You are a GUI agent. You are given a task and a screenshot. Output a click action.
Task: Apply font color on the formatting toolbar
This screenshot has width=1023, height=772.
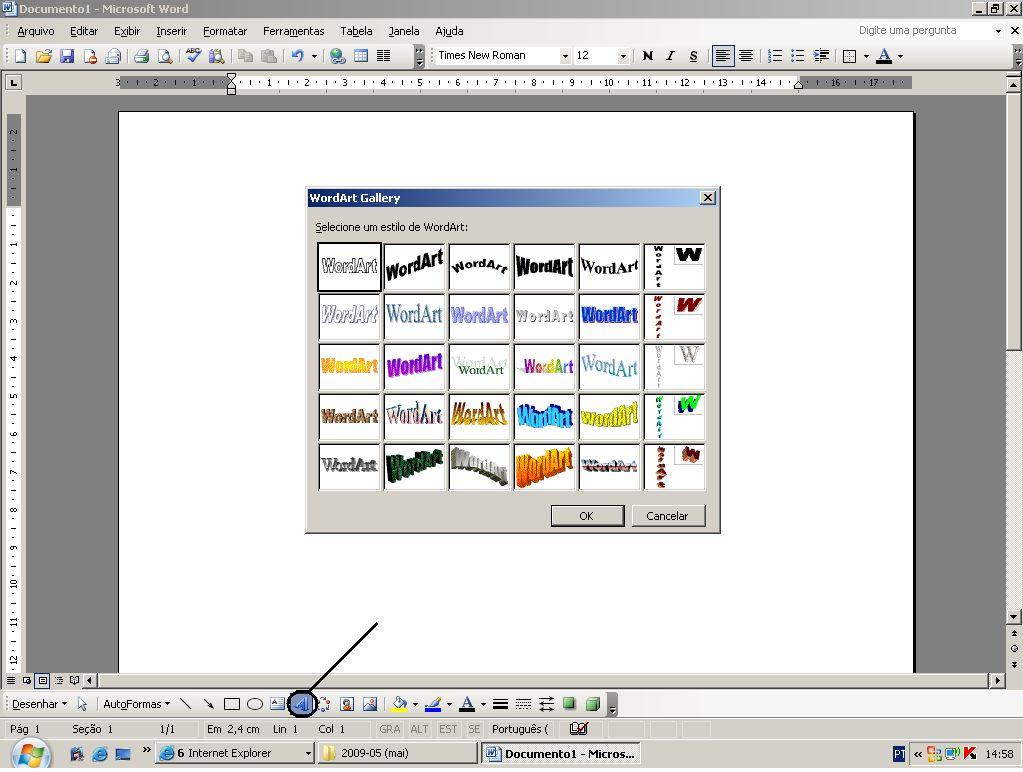[x=884, y=56]
